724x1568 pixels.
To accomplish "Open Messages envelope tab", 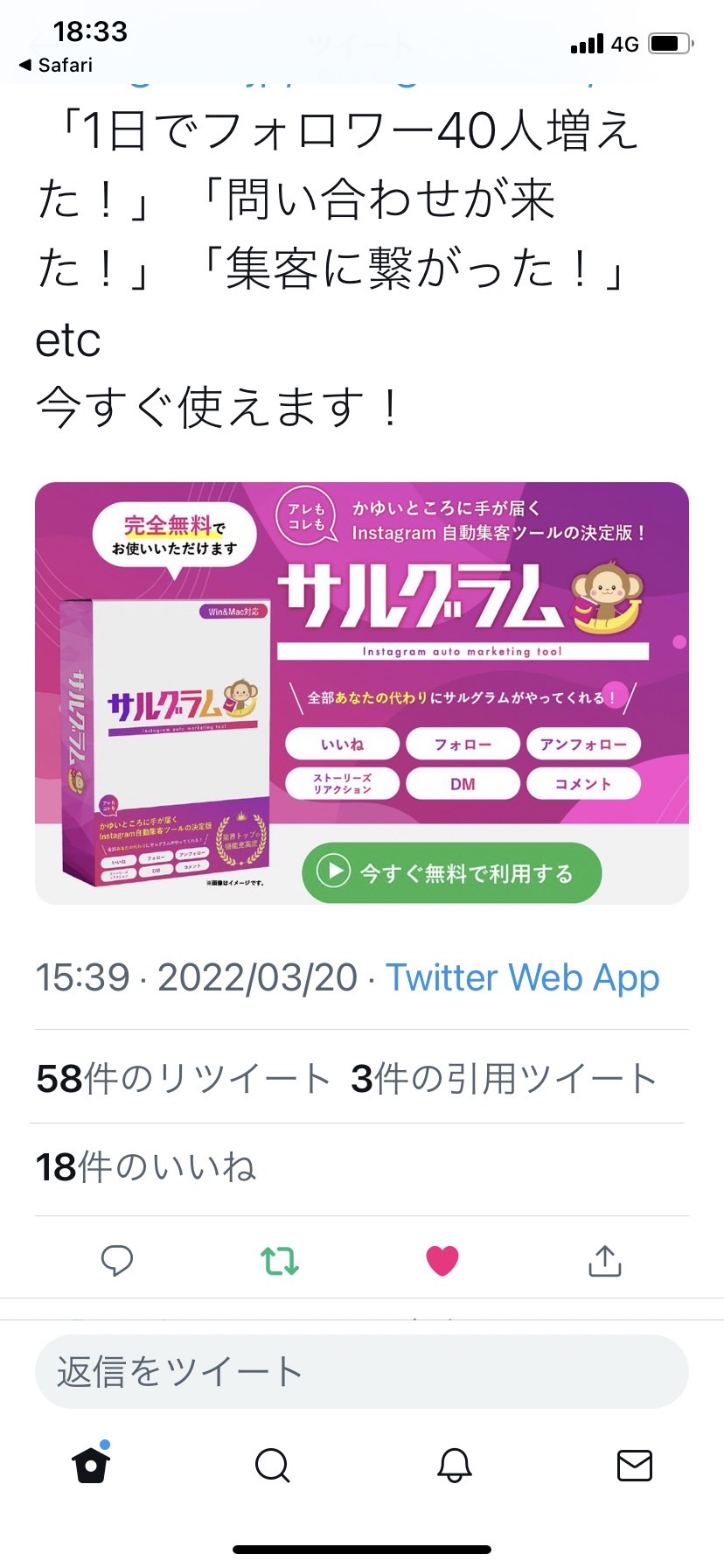I will [x=635, y=1465].
